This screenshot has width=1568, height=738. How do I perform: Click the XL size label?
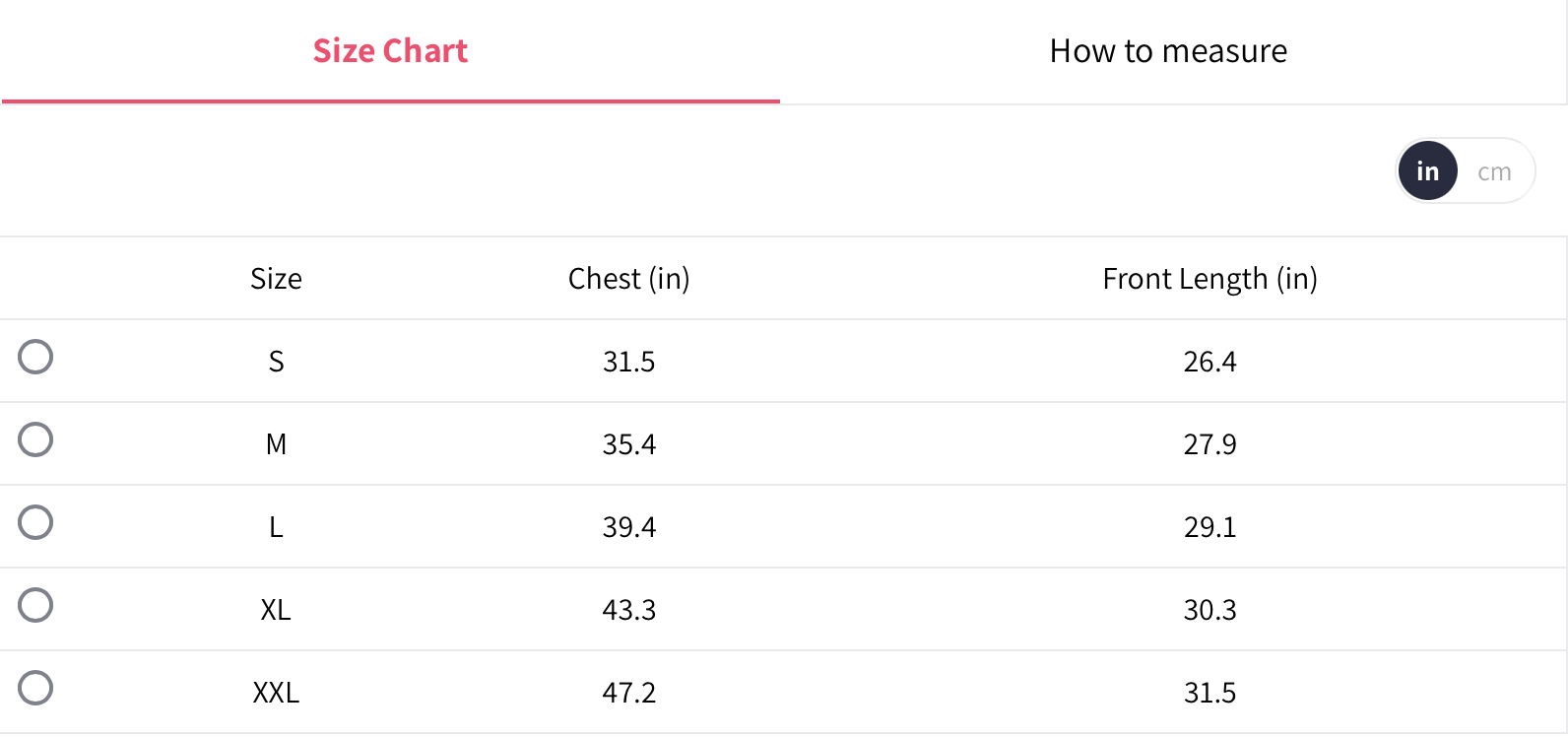pyautogui.click(x=276, y=610)
